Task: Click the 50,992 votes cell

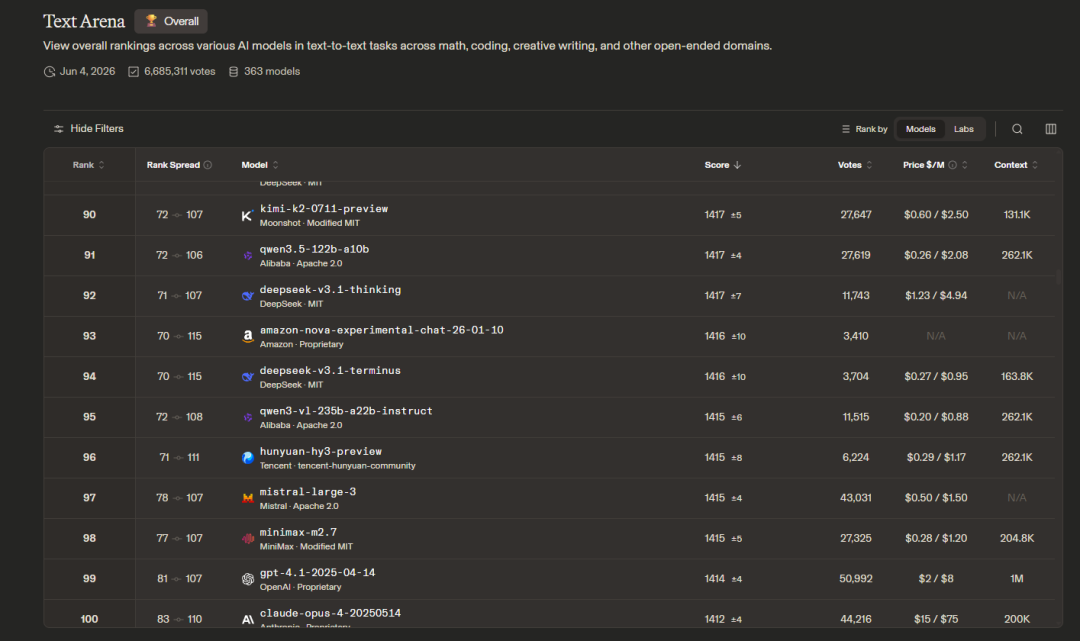Action: (x=855, y=579)
